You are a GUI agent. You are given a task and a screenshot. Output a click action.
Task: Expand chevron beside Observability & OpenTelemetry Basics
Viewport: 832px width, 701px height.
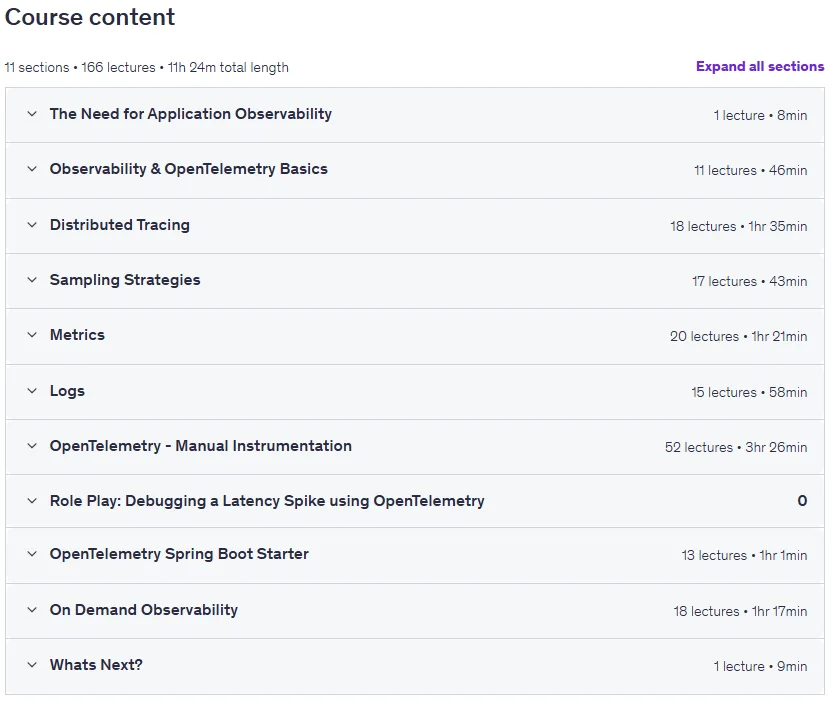32,169
